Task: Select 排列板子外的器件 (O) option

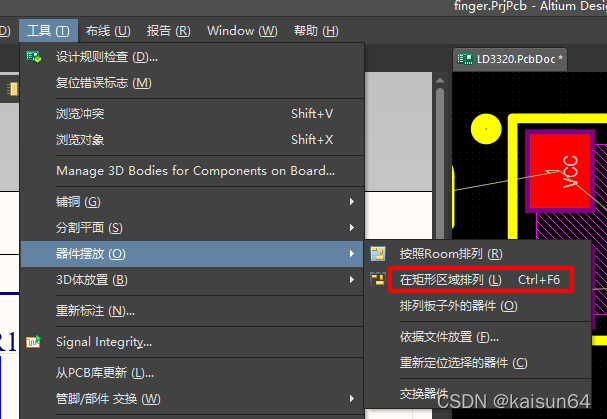Action: point(458,305)
